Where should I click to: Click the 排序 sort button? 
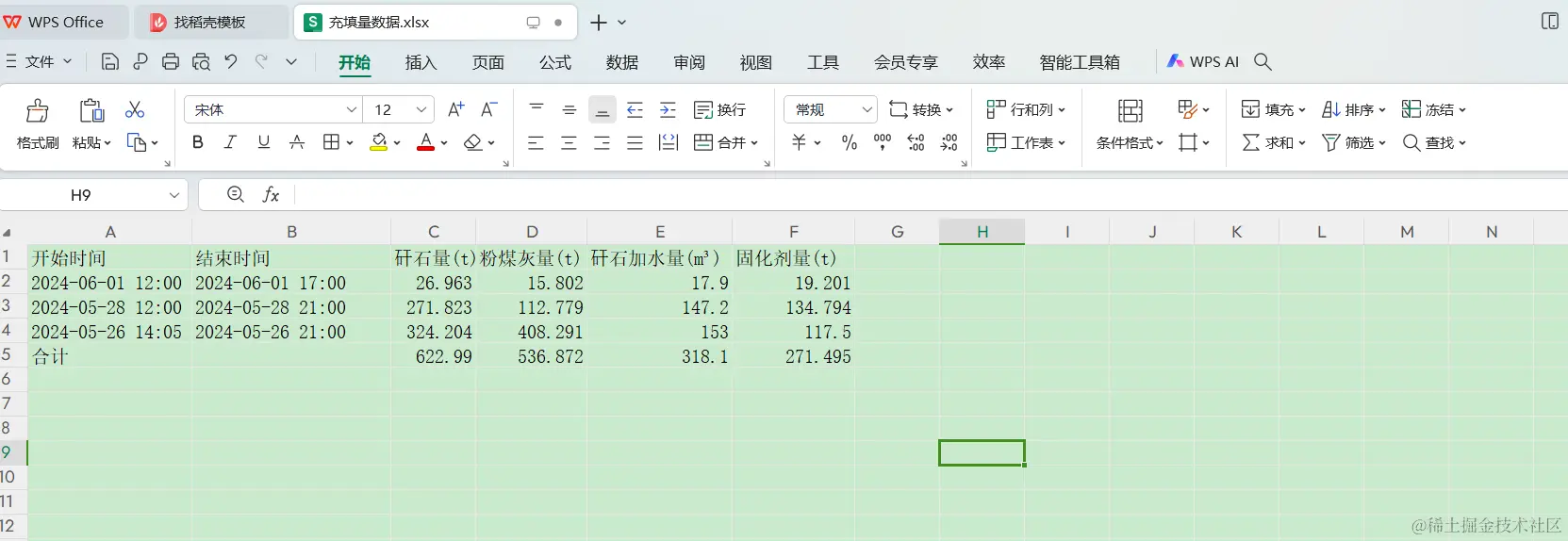tap(1353, 109)
